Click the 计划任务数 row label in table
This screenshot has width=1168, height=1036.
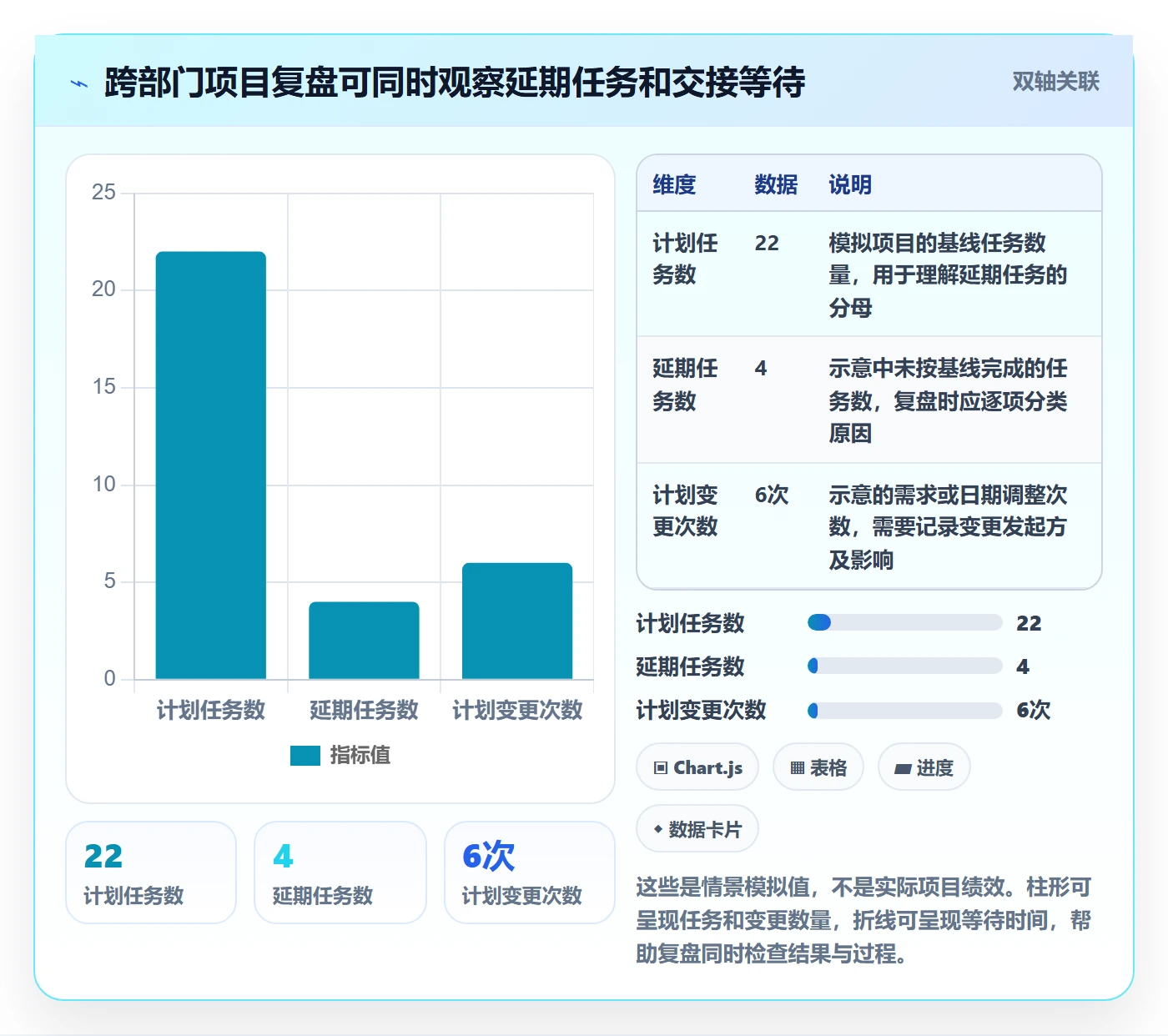point(685,259)
